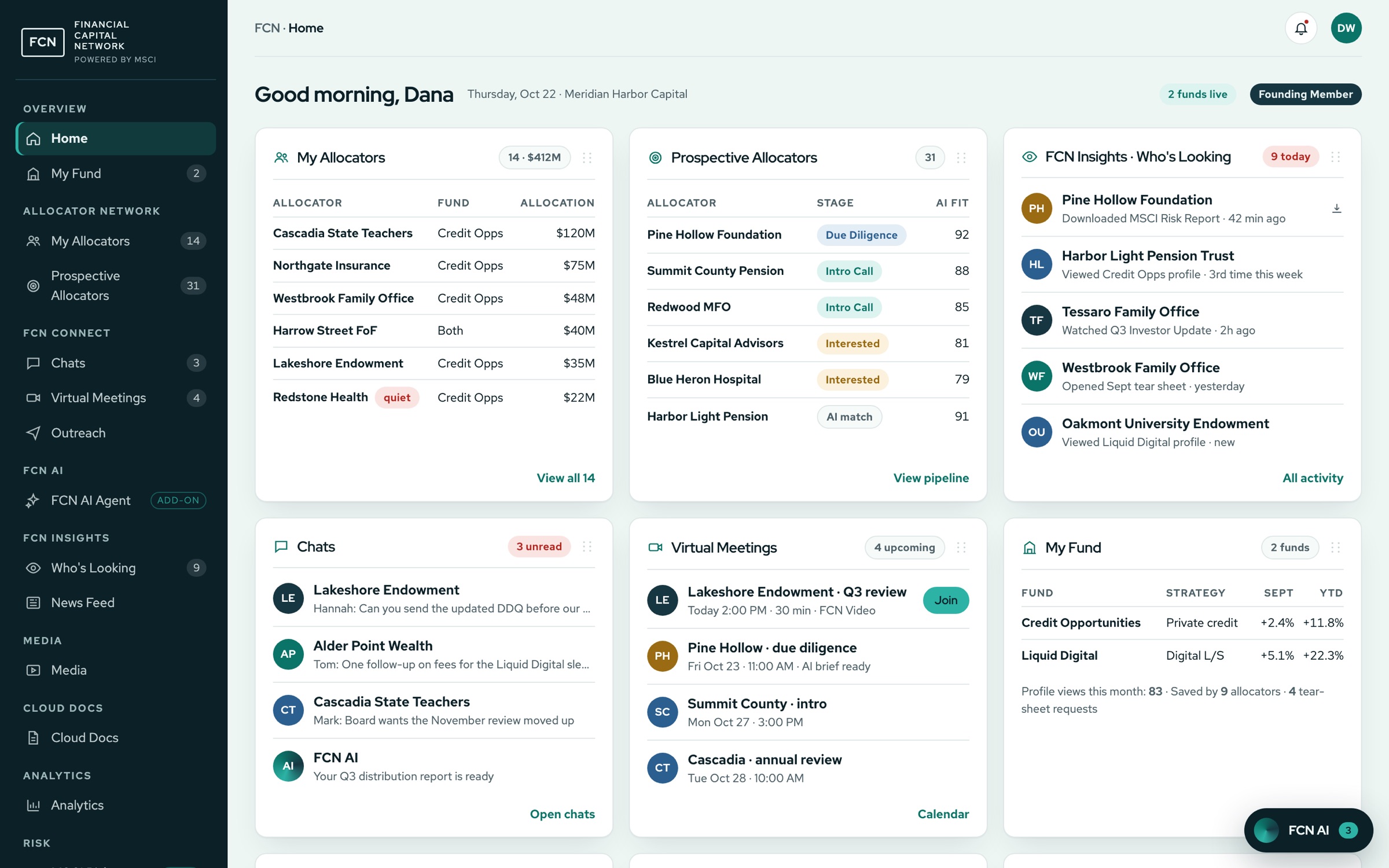
Task: Open Media in the sidebar
Action: coord(116,670)
